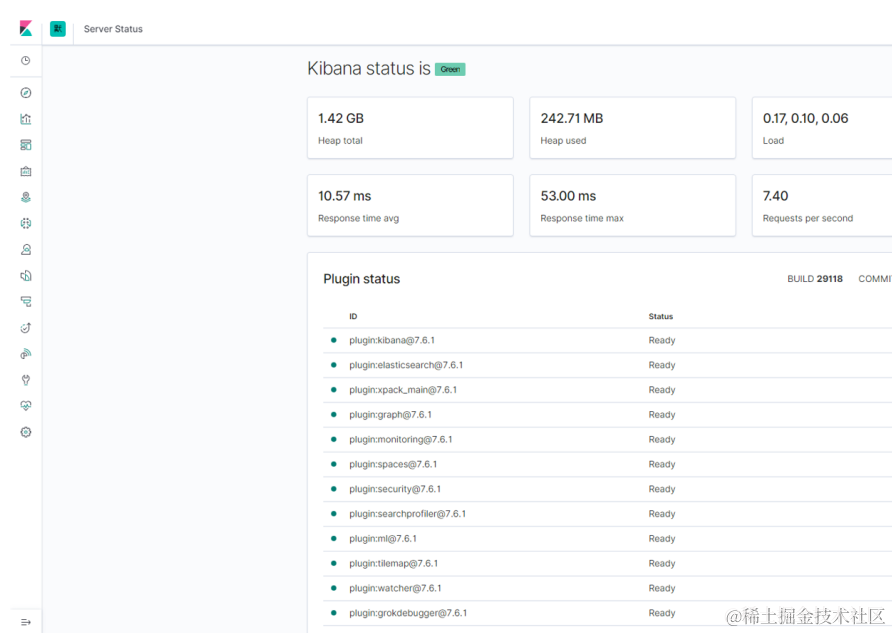Open the Canvas icon in sidebar
Screen dimensions: 892x633
point(26,171)
